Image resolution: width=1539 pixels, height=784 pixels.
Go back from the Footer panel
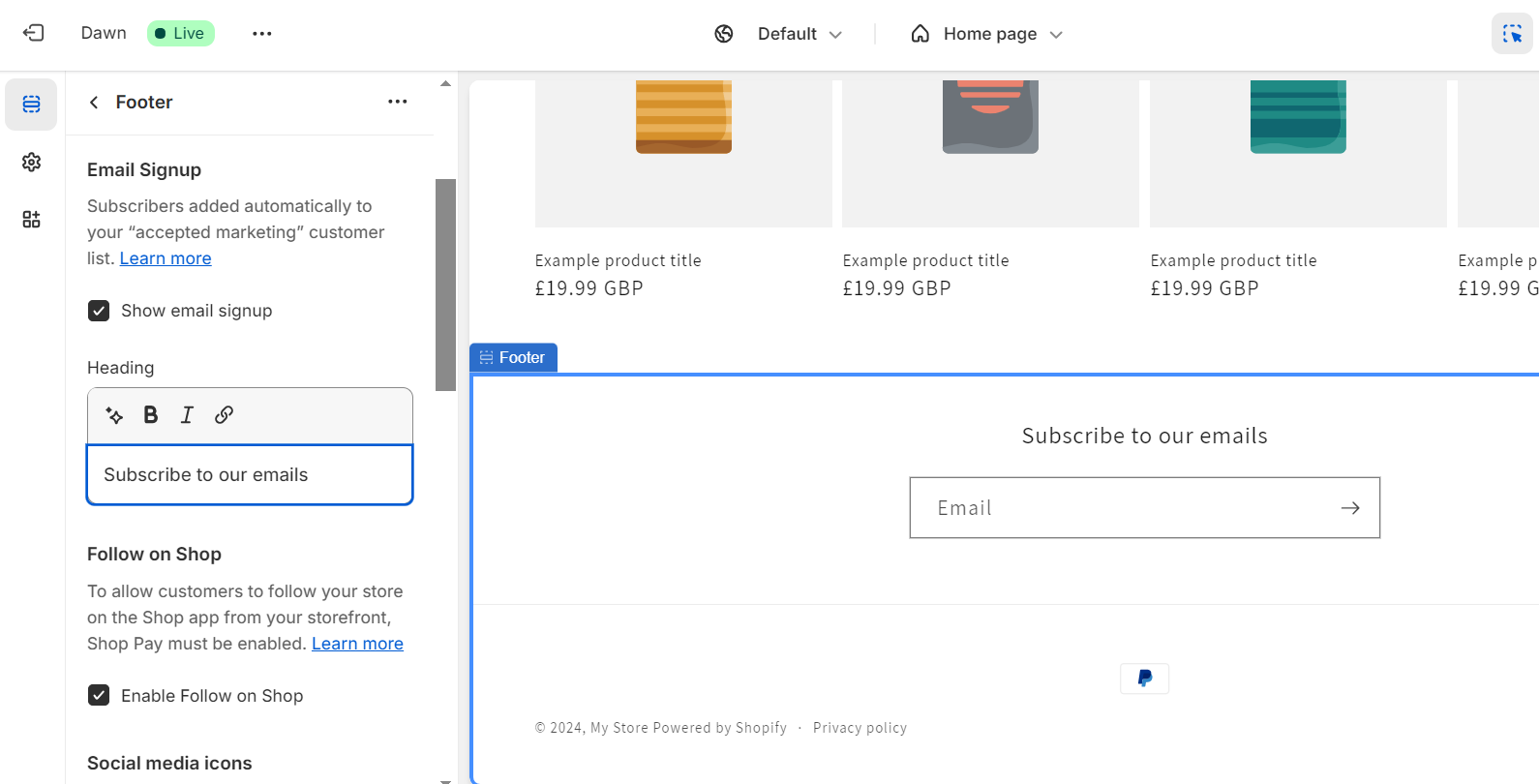click(x=94, y=103)
